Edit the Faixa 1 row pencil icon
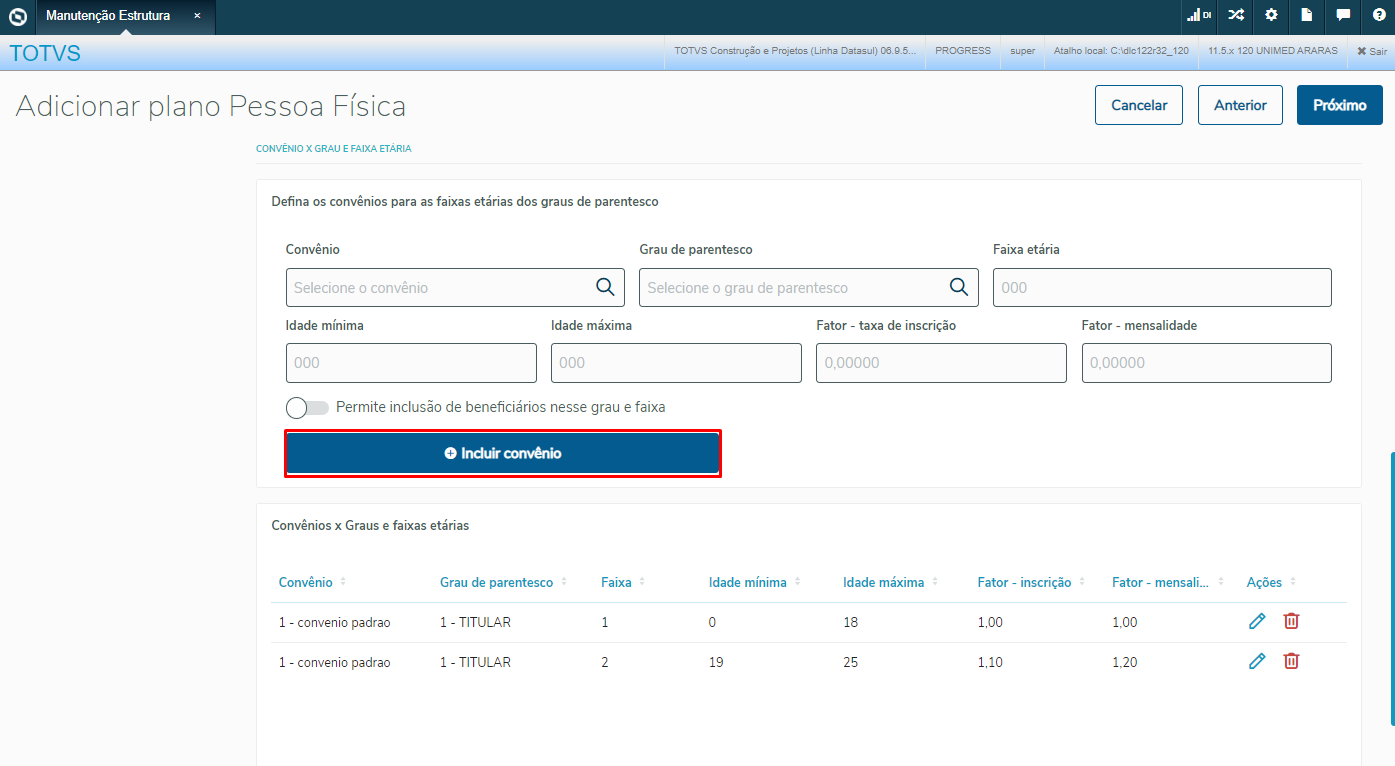Viewport: 1395px width, 766px height. tap(1257, 621)
